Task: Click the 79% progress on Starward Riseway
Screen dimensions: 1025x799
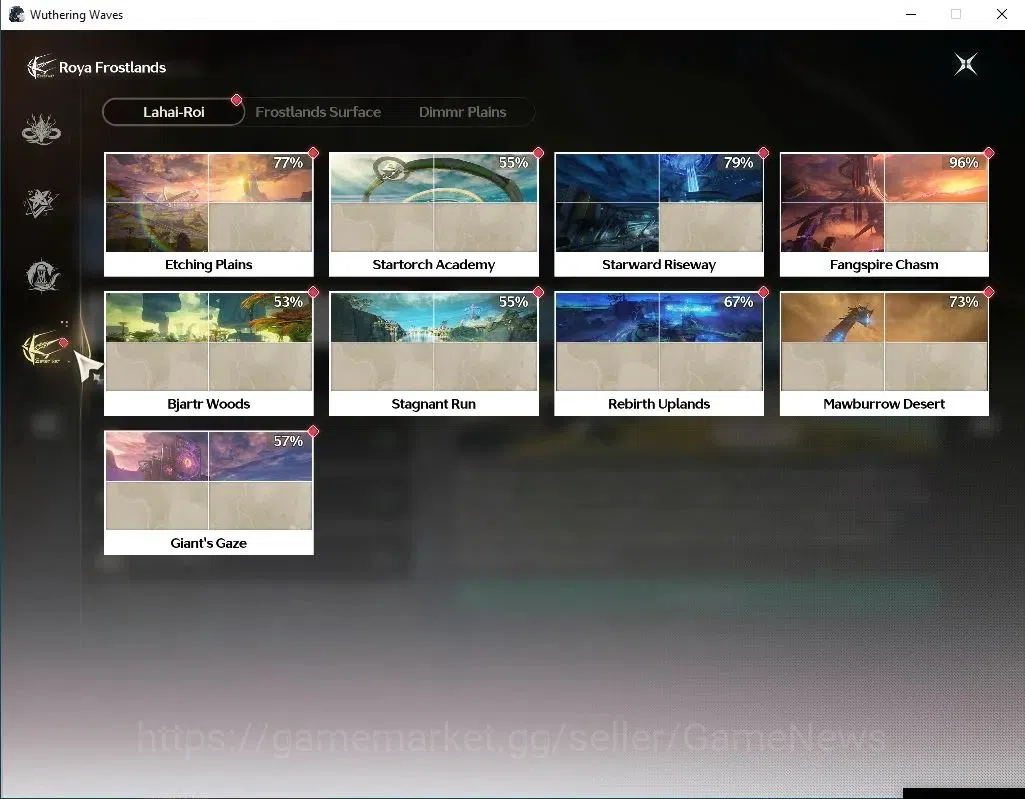Action: point(739,163)
